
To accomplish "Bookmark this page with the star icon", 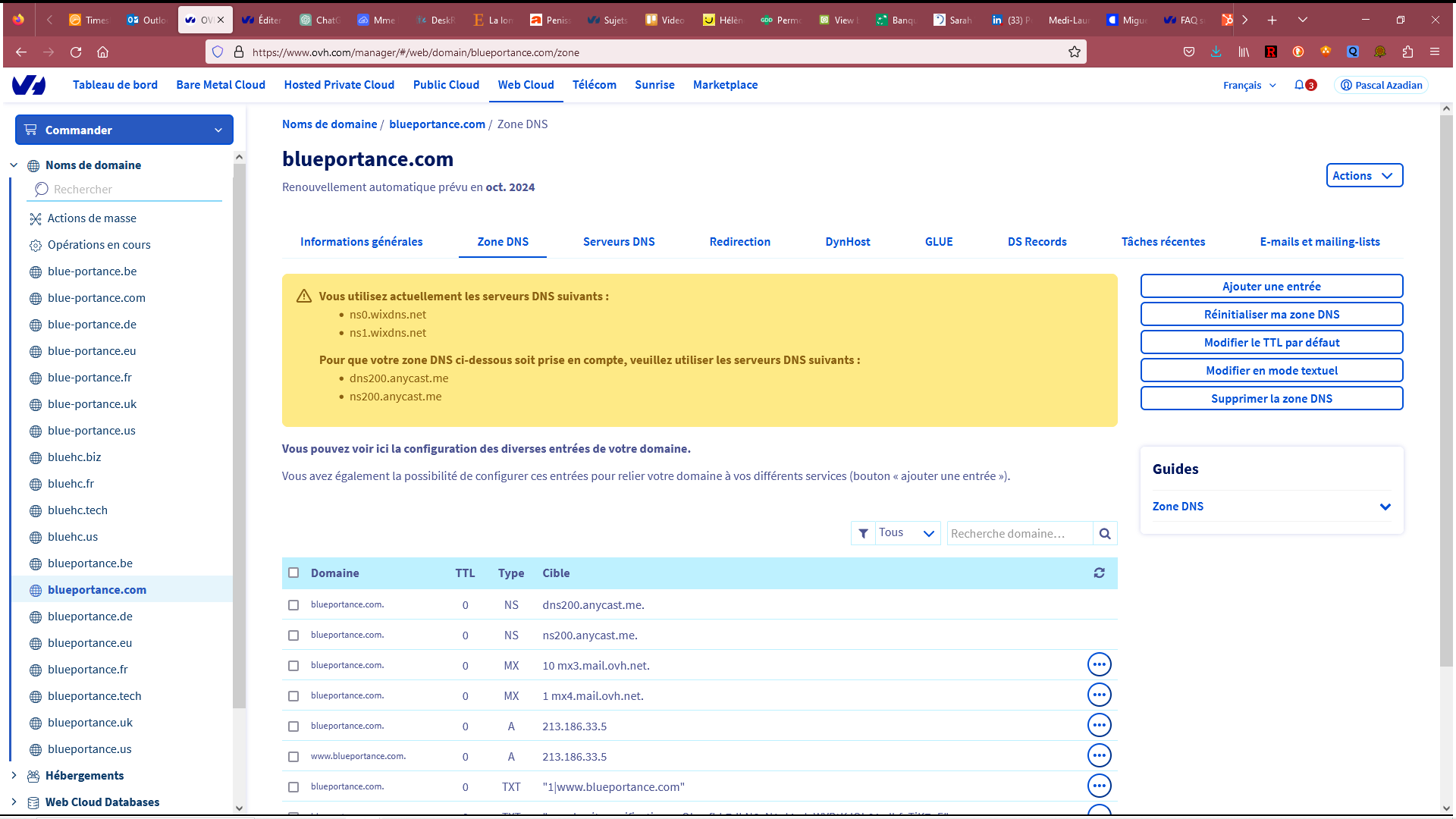I will click(x=1075, y=52).
